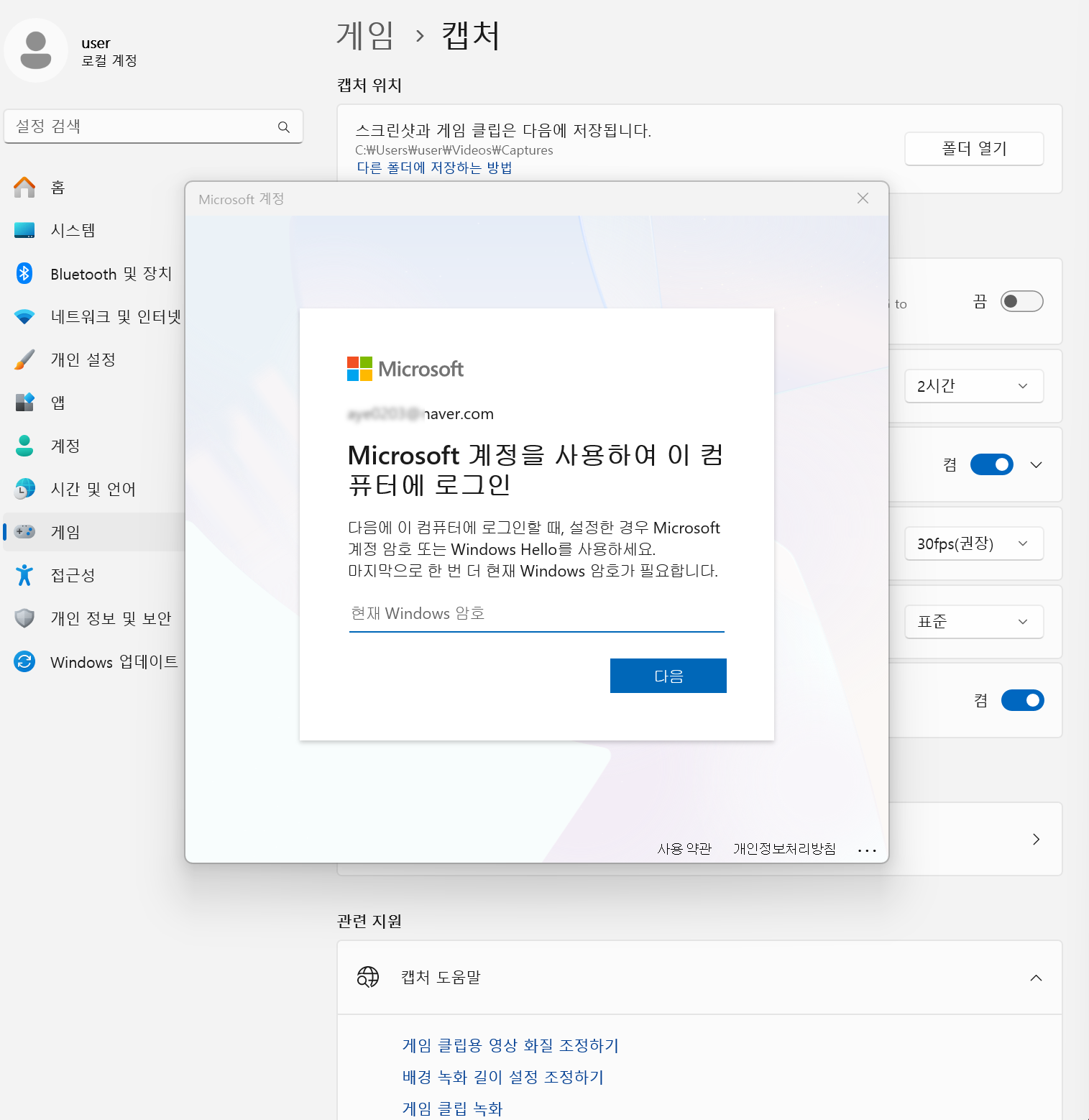The height and width of the screenshot is (1120, 1089).
Task: Click the 폴더 열기 button
Action: pyautogui.click(x=974, y=149)
